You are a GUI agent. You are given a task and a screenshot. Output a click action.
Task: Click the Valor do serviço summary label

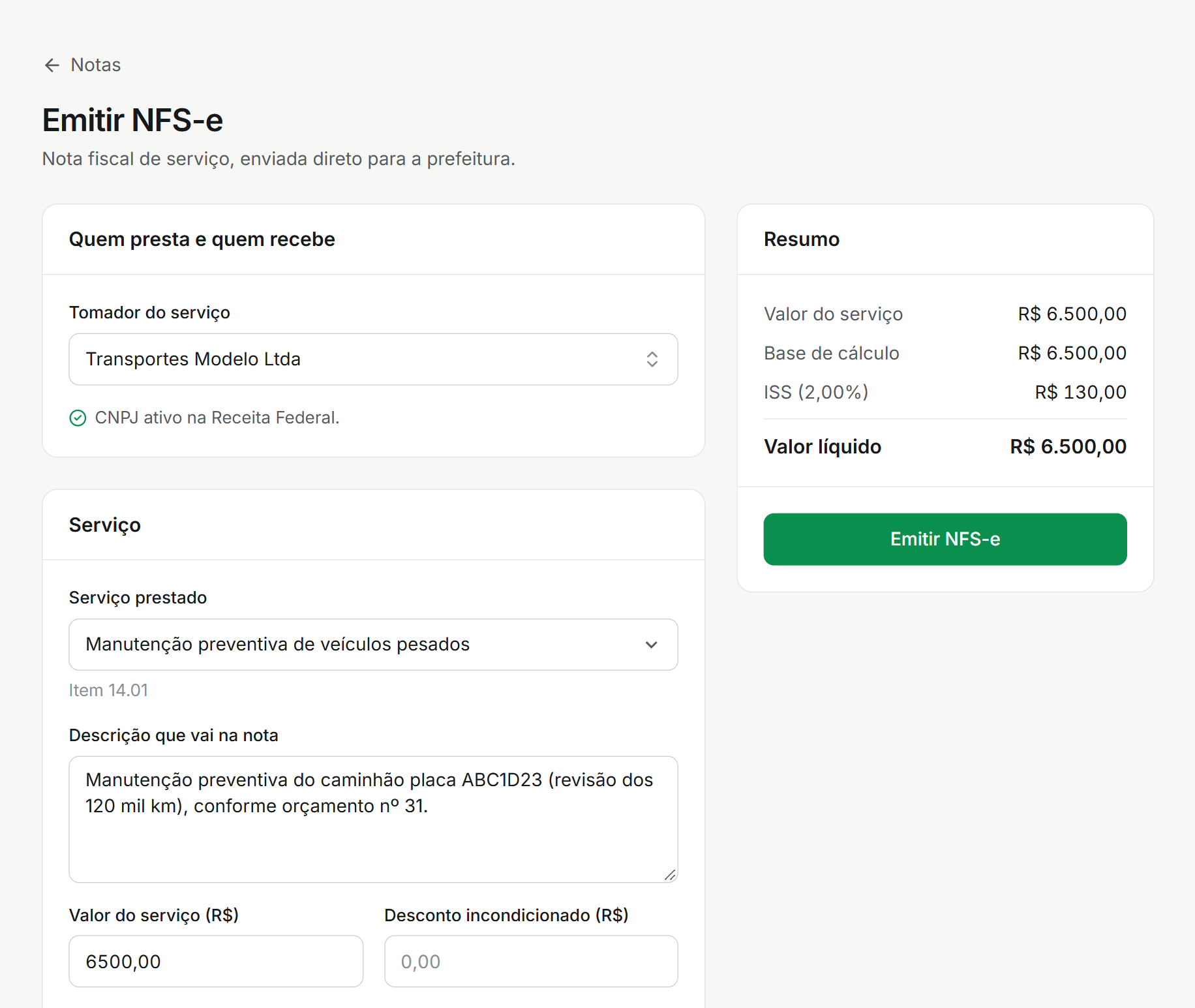coord(833,314)
